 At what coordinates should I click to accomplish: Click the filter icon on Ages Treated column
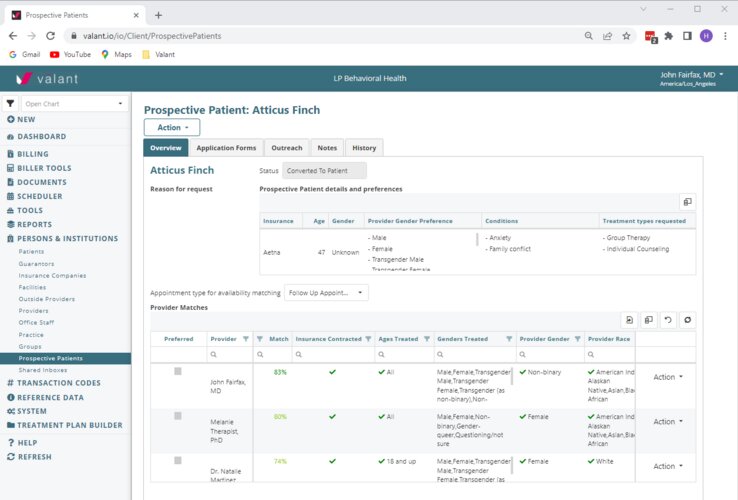coord(426,339)
